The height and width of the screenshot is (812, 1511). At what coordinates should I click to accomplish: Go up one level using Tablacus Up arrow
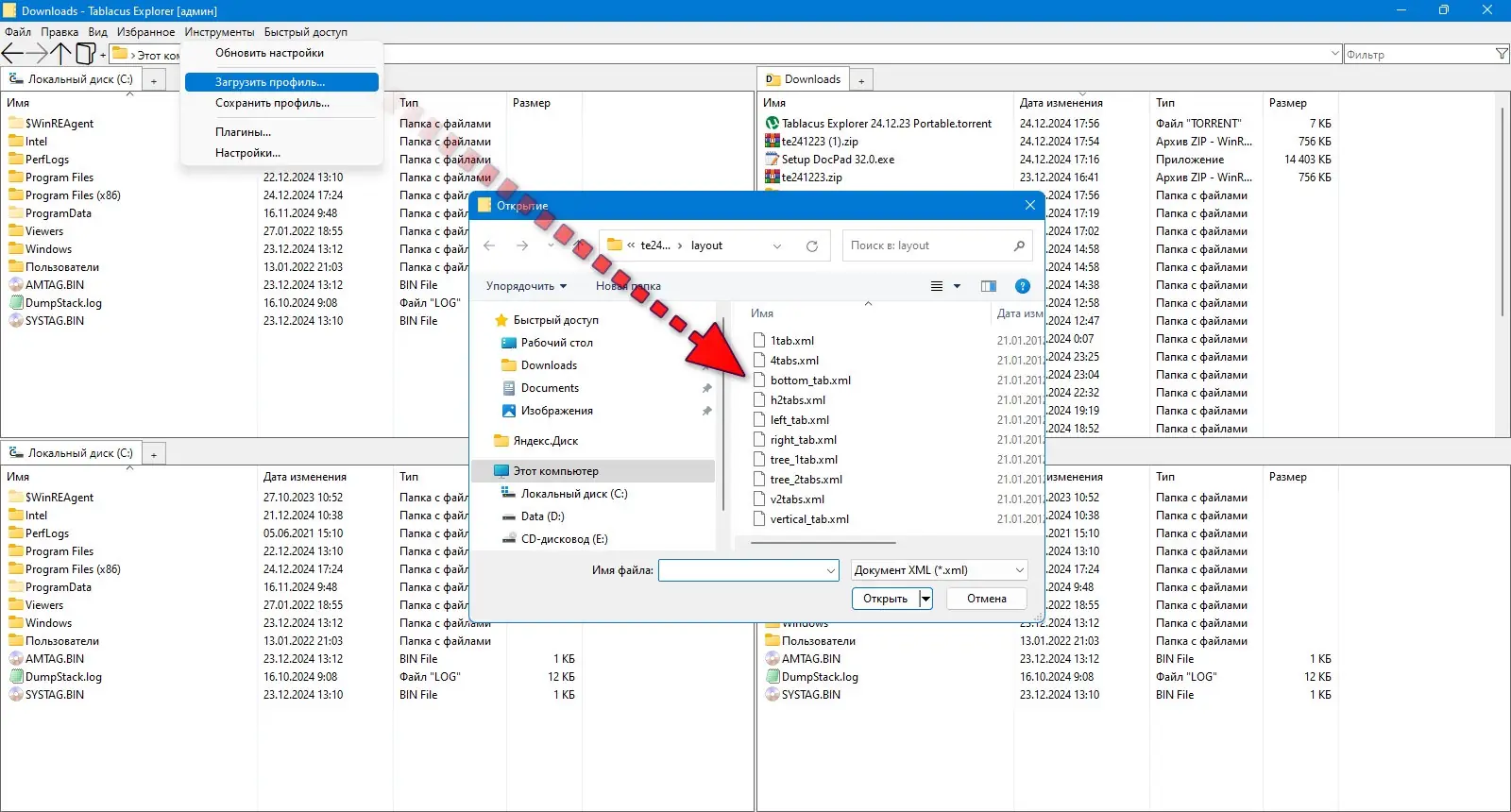pyautogui.click(x=60, y=54)
